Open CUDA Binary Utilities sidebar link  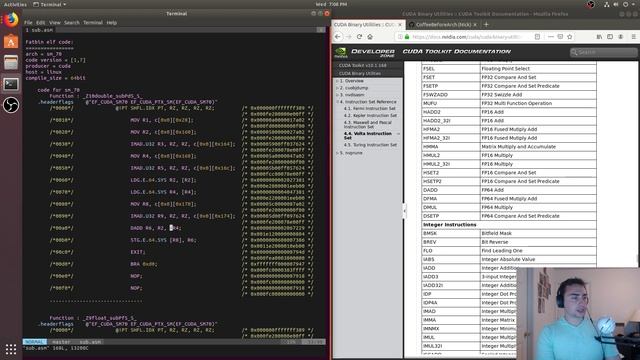360,73
